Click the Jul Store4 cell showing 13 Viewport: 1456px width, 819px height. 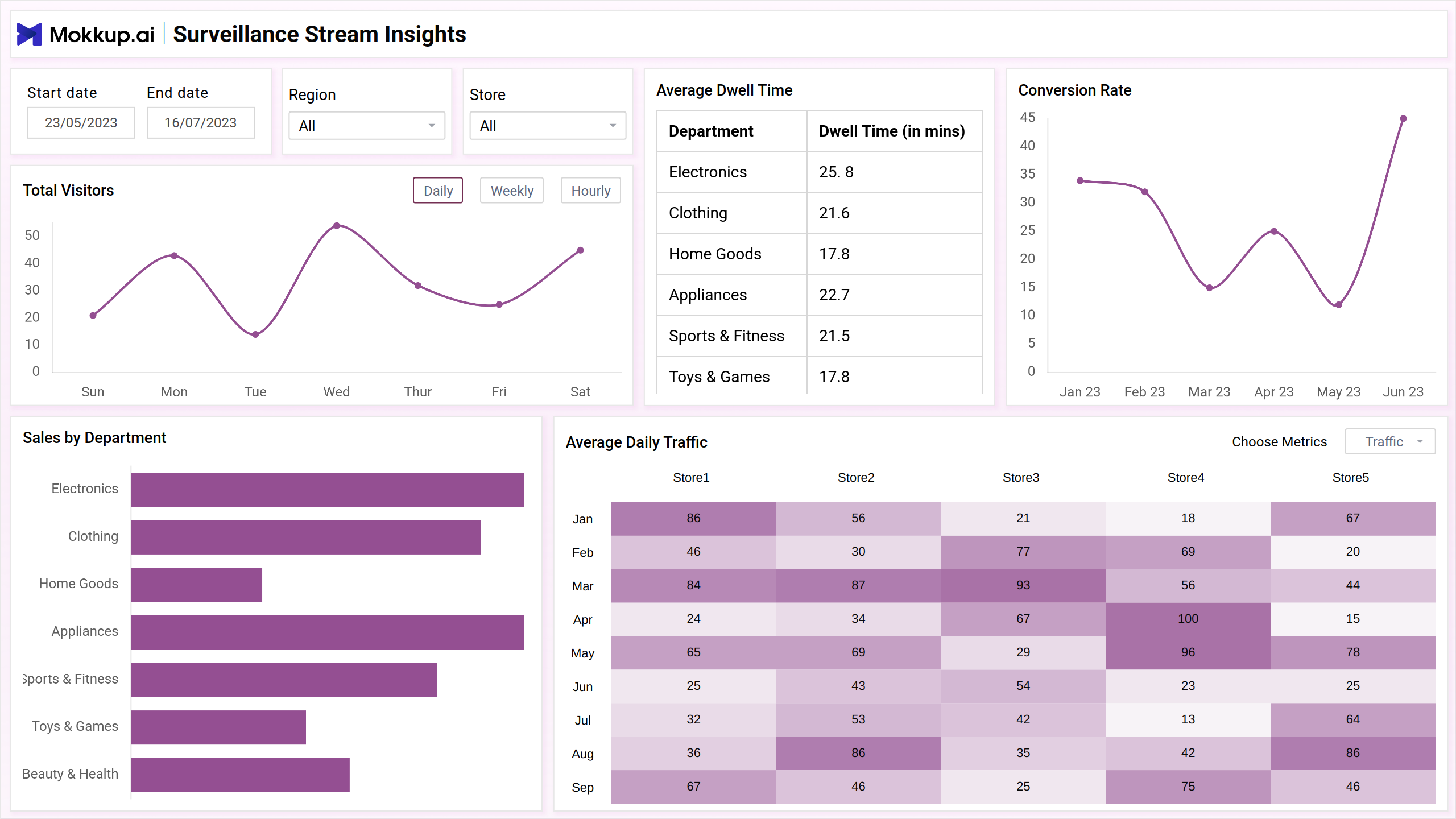point(1188,720)
